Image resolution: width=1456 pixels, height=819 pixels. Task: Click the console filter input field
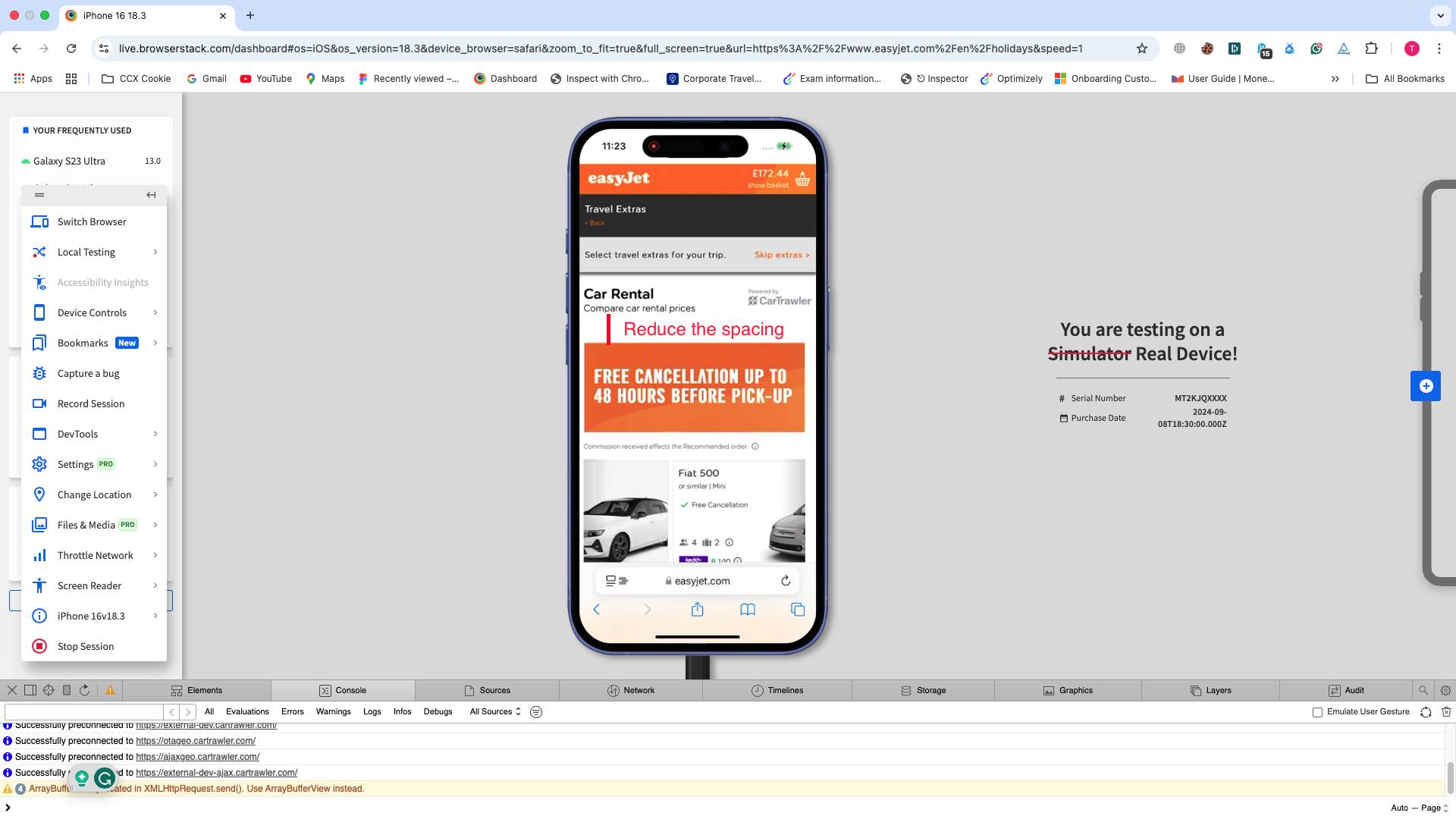point(83,712)
